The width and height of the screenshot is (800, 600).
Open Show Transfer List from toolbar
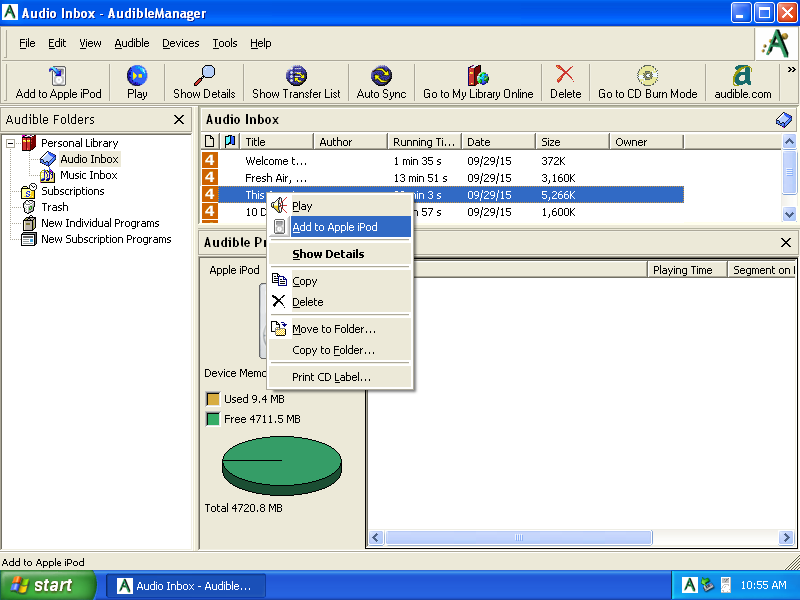tap(296, 82)
